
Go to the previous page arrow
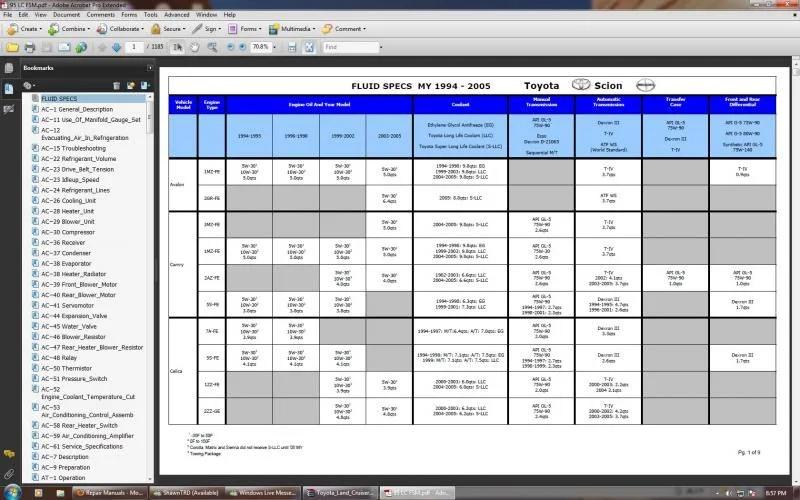tap(102, 47)
